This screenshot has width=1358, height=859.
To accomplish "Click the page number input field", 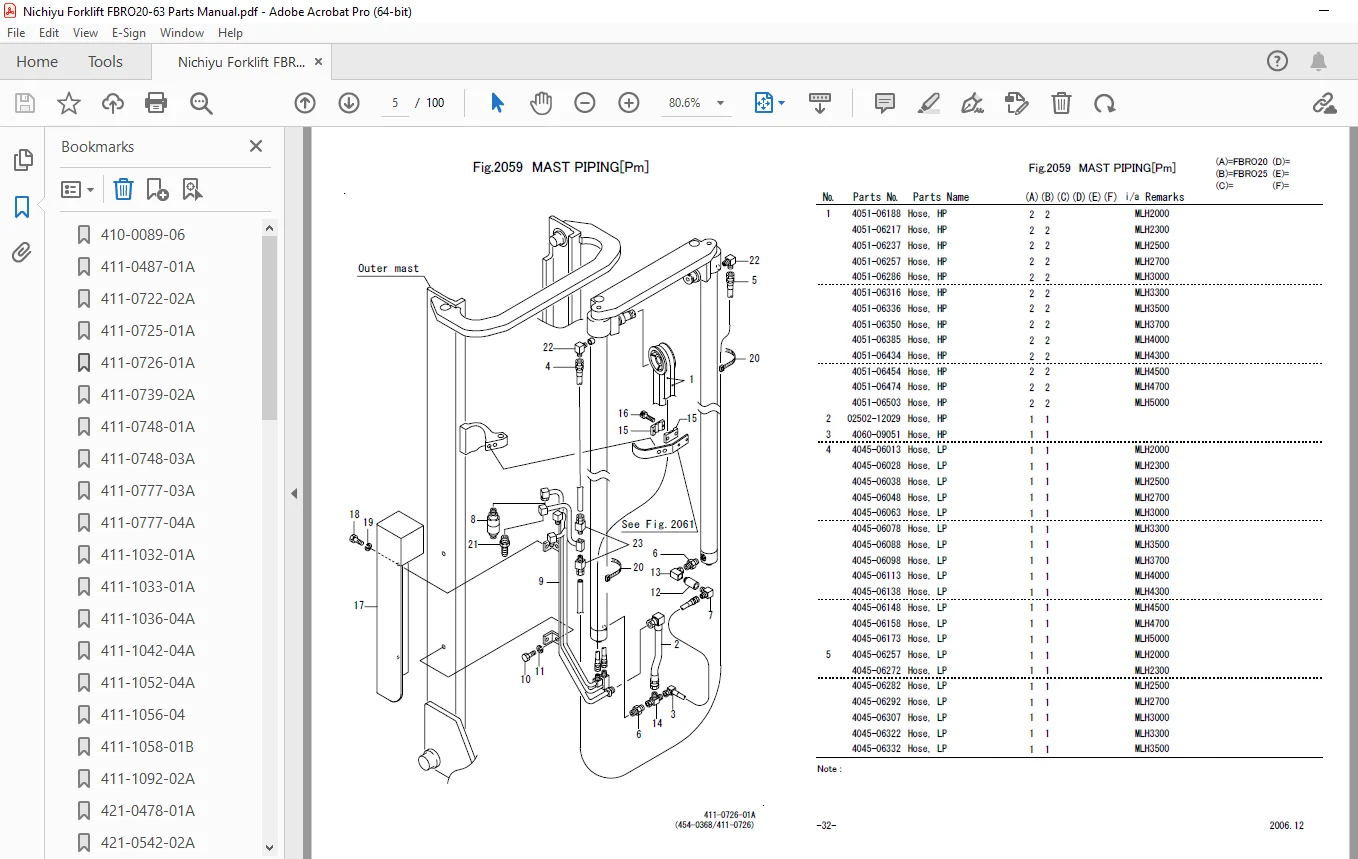I will point(395,103).
